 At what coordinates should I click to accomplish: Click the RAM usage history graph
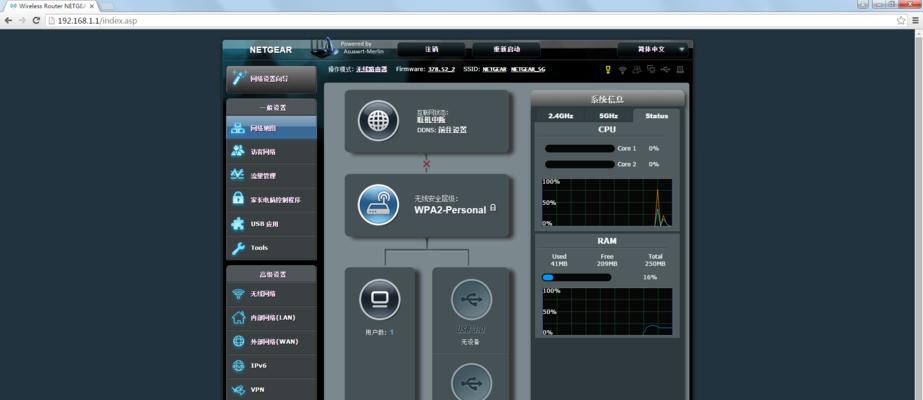[x=607, y=312]
